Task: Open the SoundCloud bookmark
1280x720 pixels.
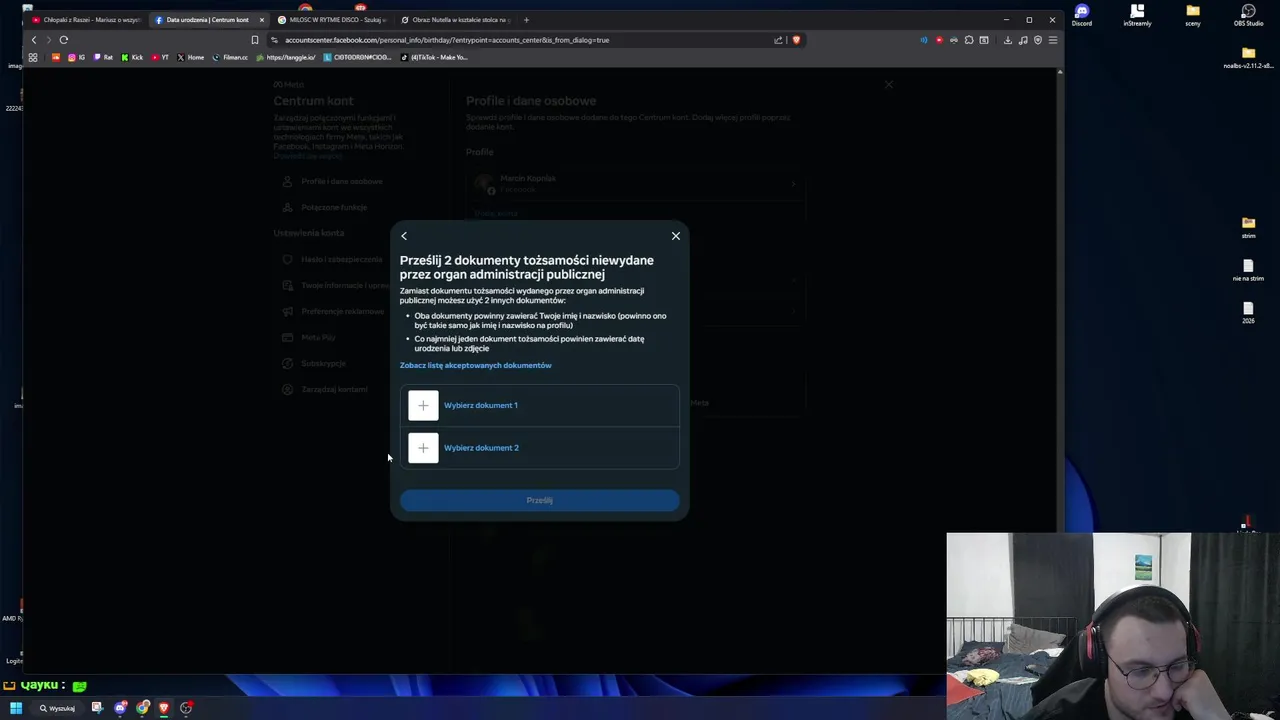Action: coord(55,57)
